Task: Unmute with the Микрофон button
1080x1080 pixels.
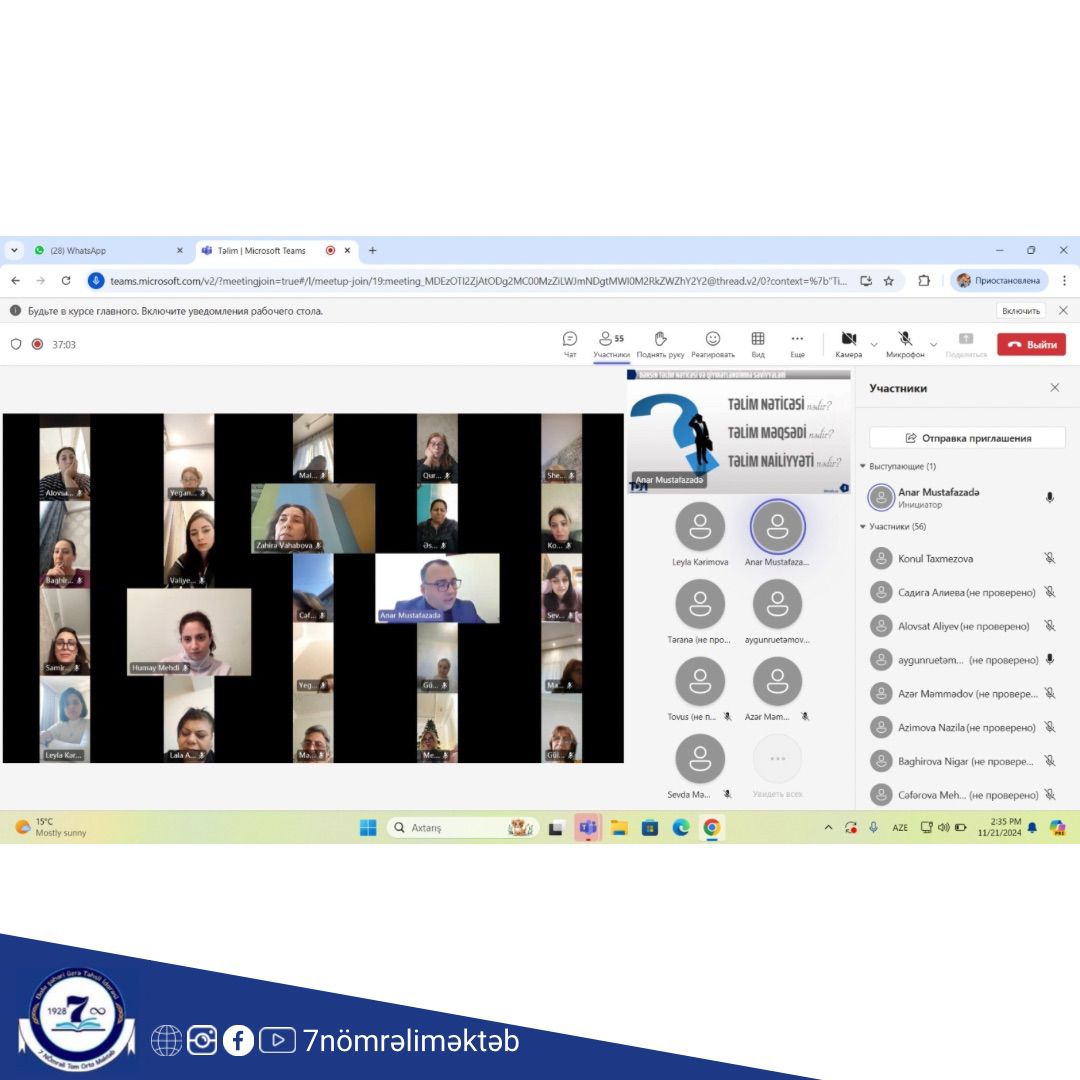Action: (905, 344)
